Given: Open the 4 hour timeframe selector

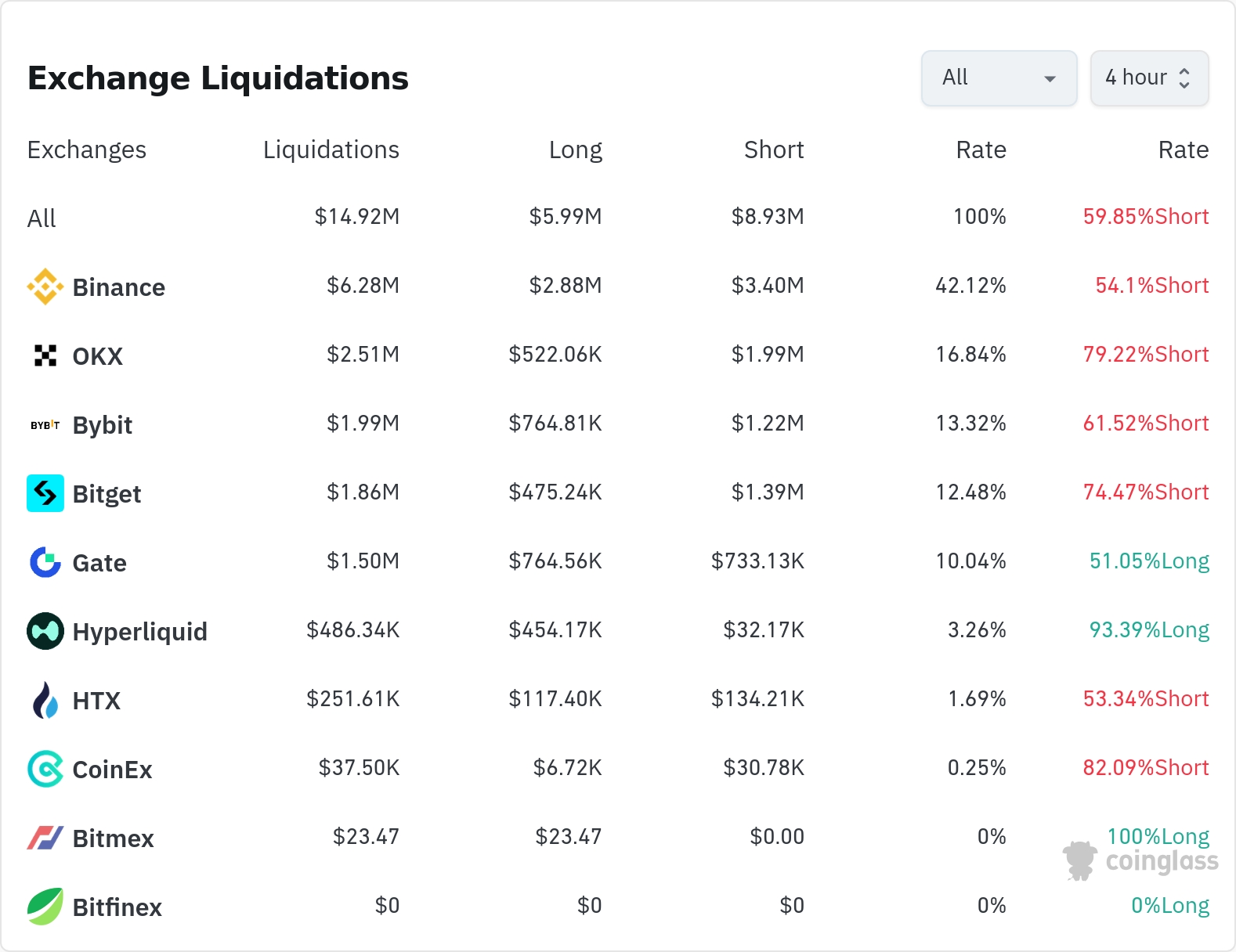Looking at the screenshot, I should pyautogui.click(x=1136, y=78).
